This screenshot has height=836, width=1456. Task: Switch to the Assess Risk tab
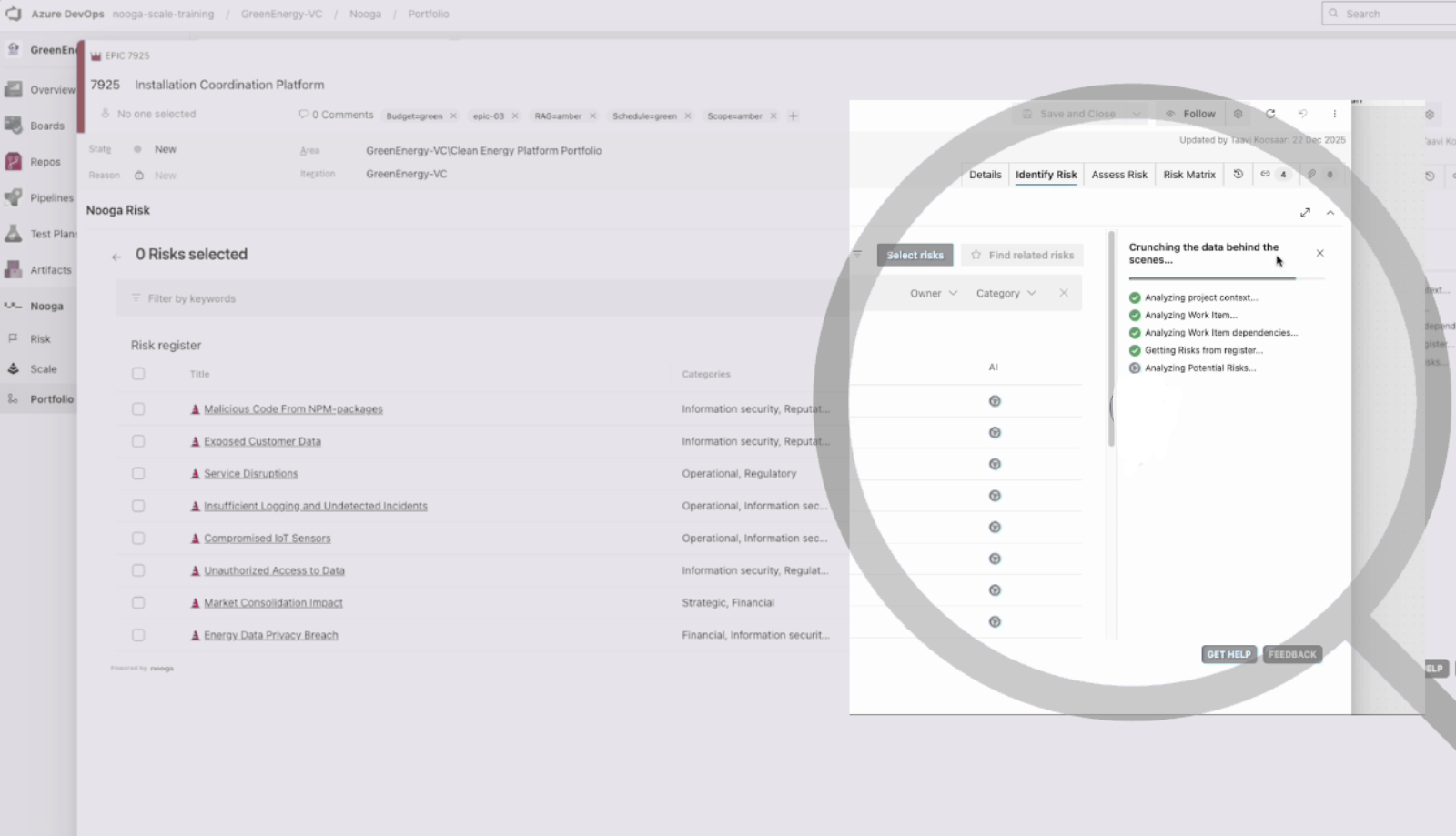tap(1119, 175)
